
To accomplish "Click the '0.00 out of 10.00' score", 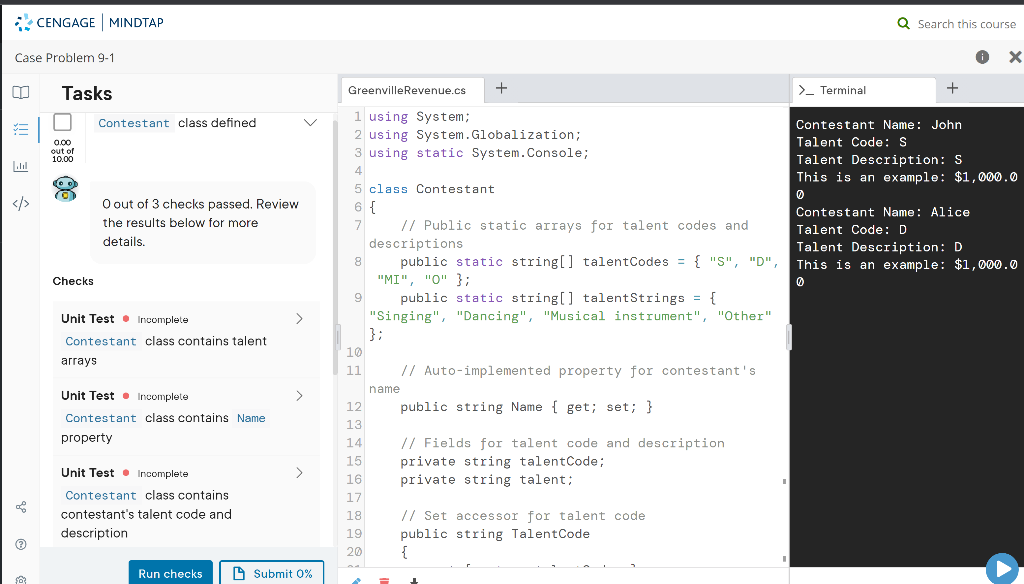I will (63, 151).
